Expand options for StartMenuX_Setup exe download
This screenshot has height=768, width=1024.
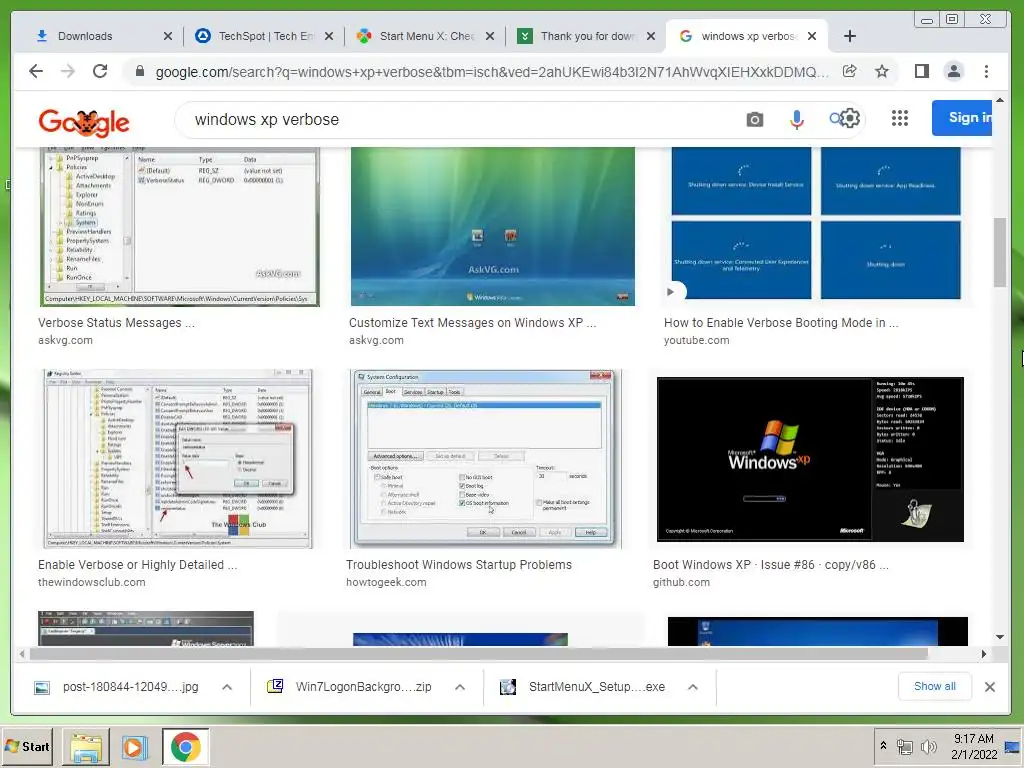tap(693, 687)
